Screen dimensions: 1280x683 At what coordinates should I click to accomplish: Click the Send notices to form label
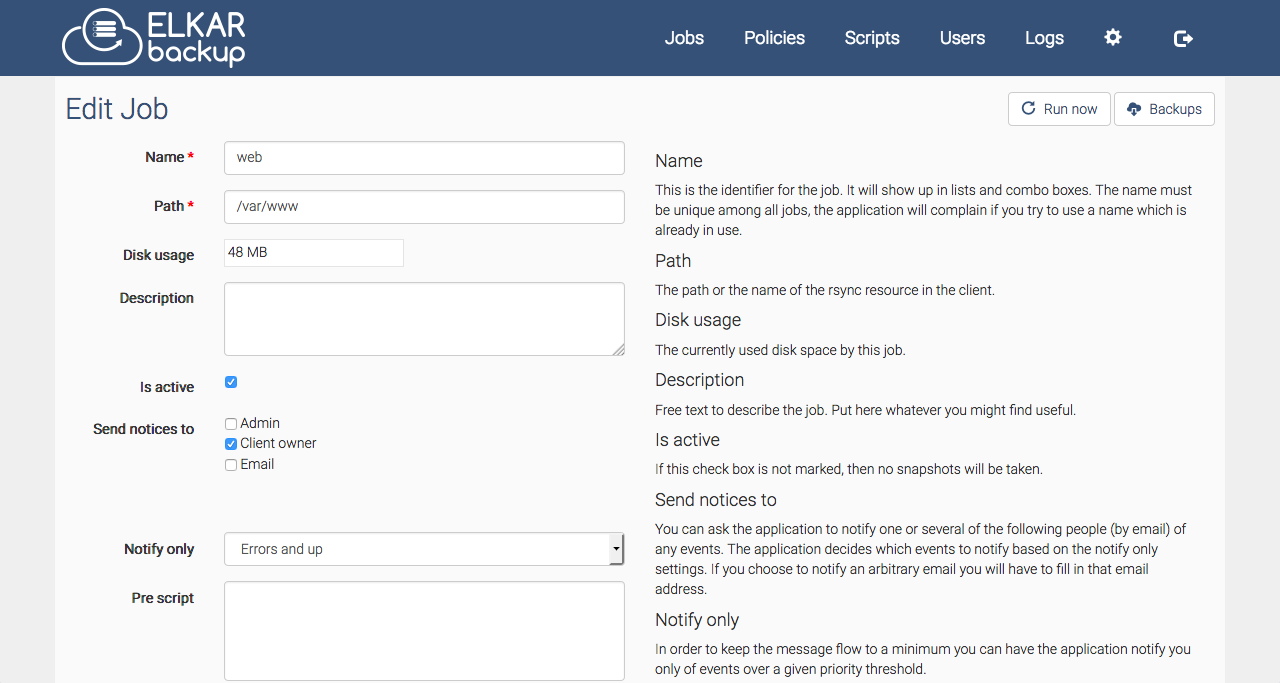[x=143, y=429]
